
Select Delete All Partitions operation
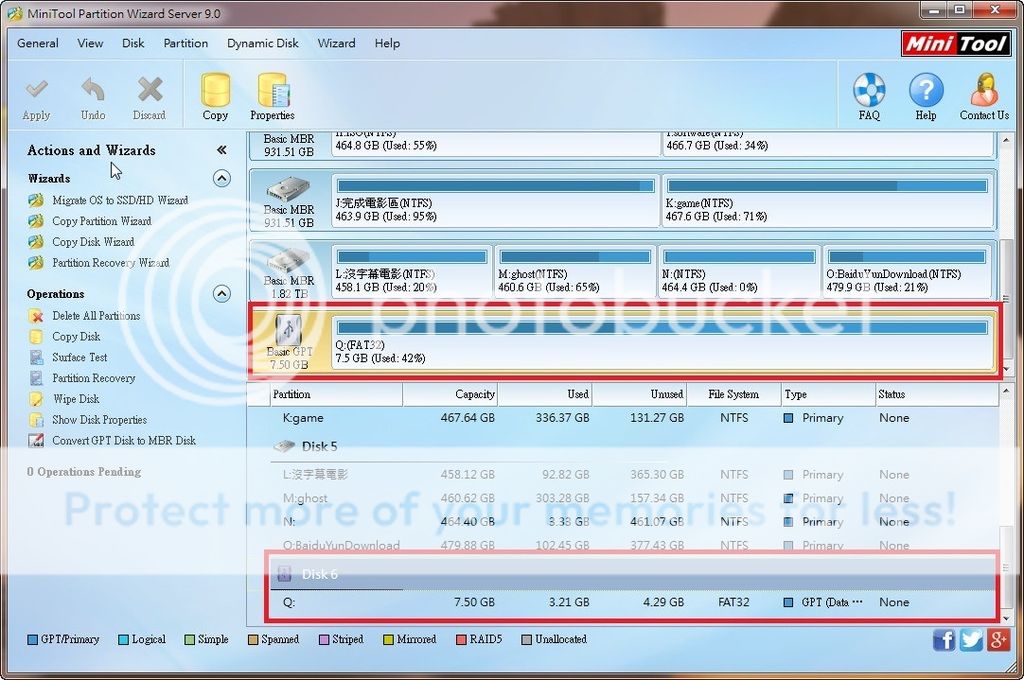coord(96,316)
